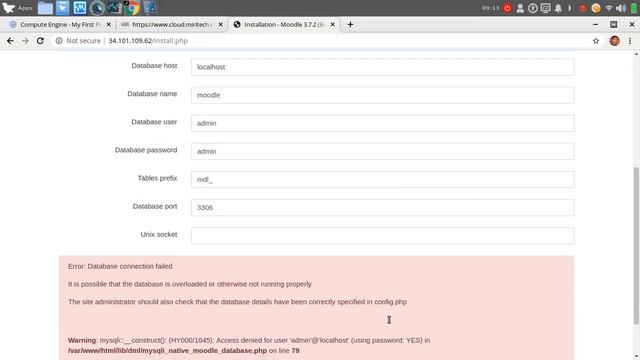
Task: Close the cloud.miritech tab
Action: (x=220, y=24)
